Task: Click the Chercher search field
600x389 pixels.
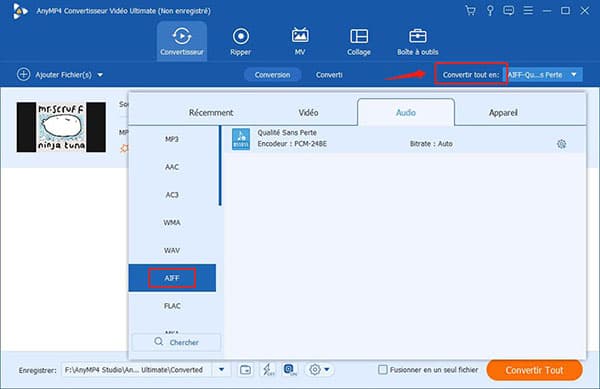Action: coord(176,342)
